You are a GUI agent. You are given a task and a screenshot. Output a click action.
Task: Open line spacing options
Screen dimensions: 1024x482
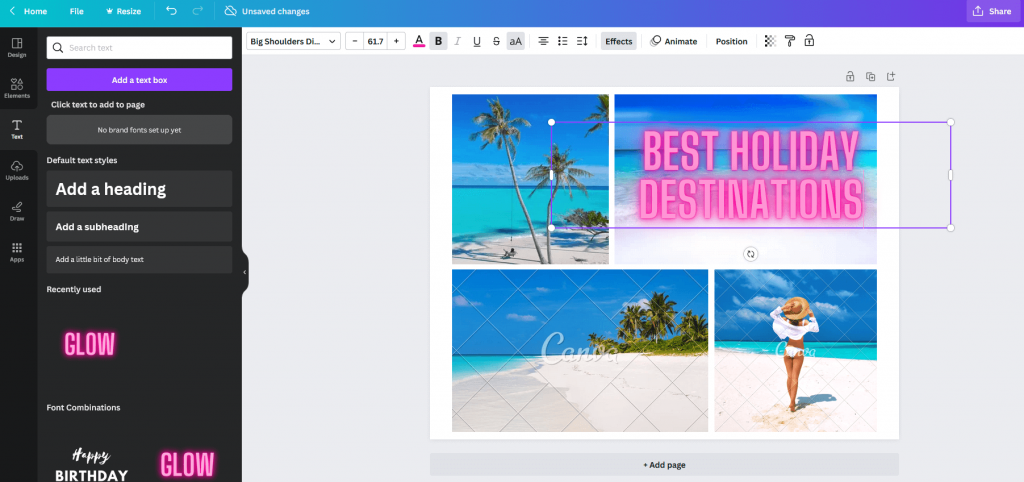[x=582, y=41]
